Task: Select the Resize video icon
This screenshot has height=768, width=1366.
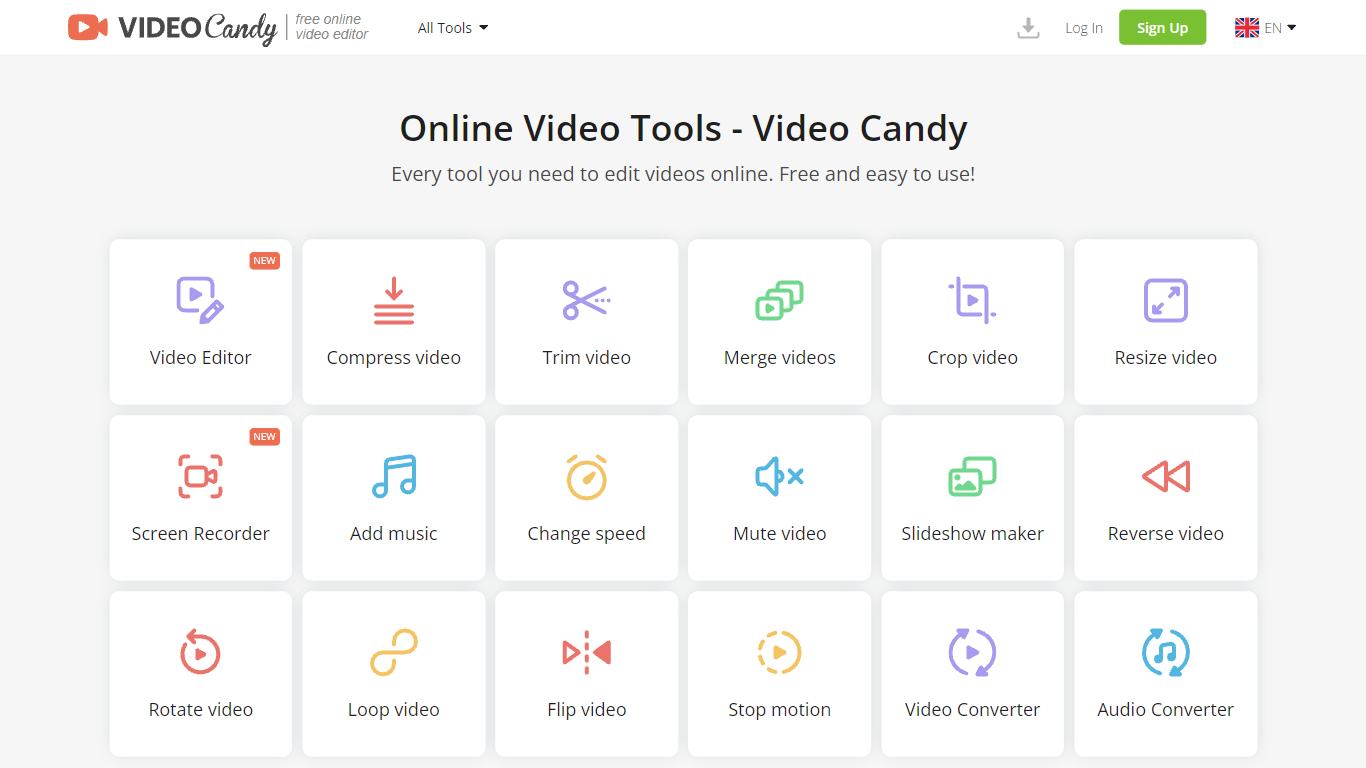Action: 1165,300
